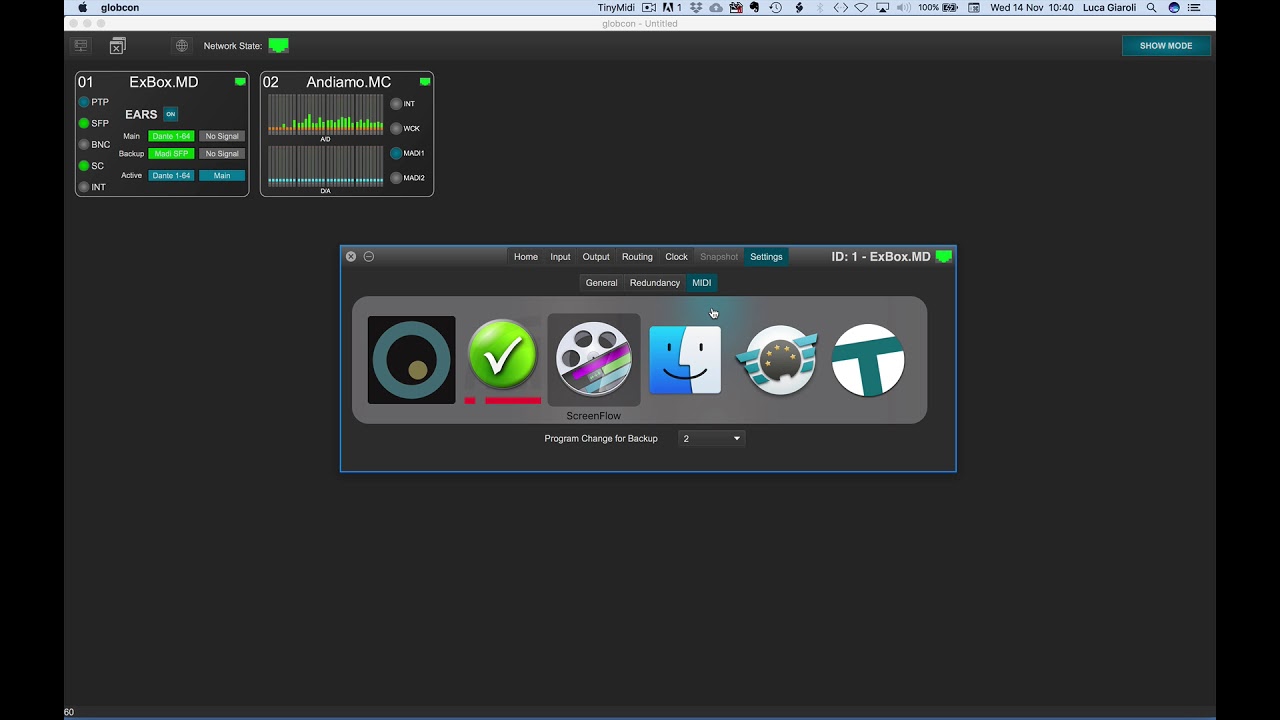This screenshot has height=720, width=1280.
Task: Select the teal T app icon in the switcher
Action: pyautogui.click(x=868, y=360)
